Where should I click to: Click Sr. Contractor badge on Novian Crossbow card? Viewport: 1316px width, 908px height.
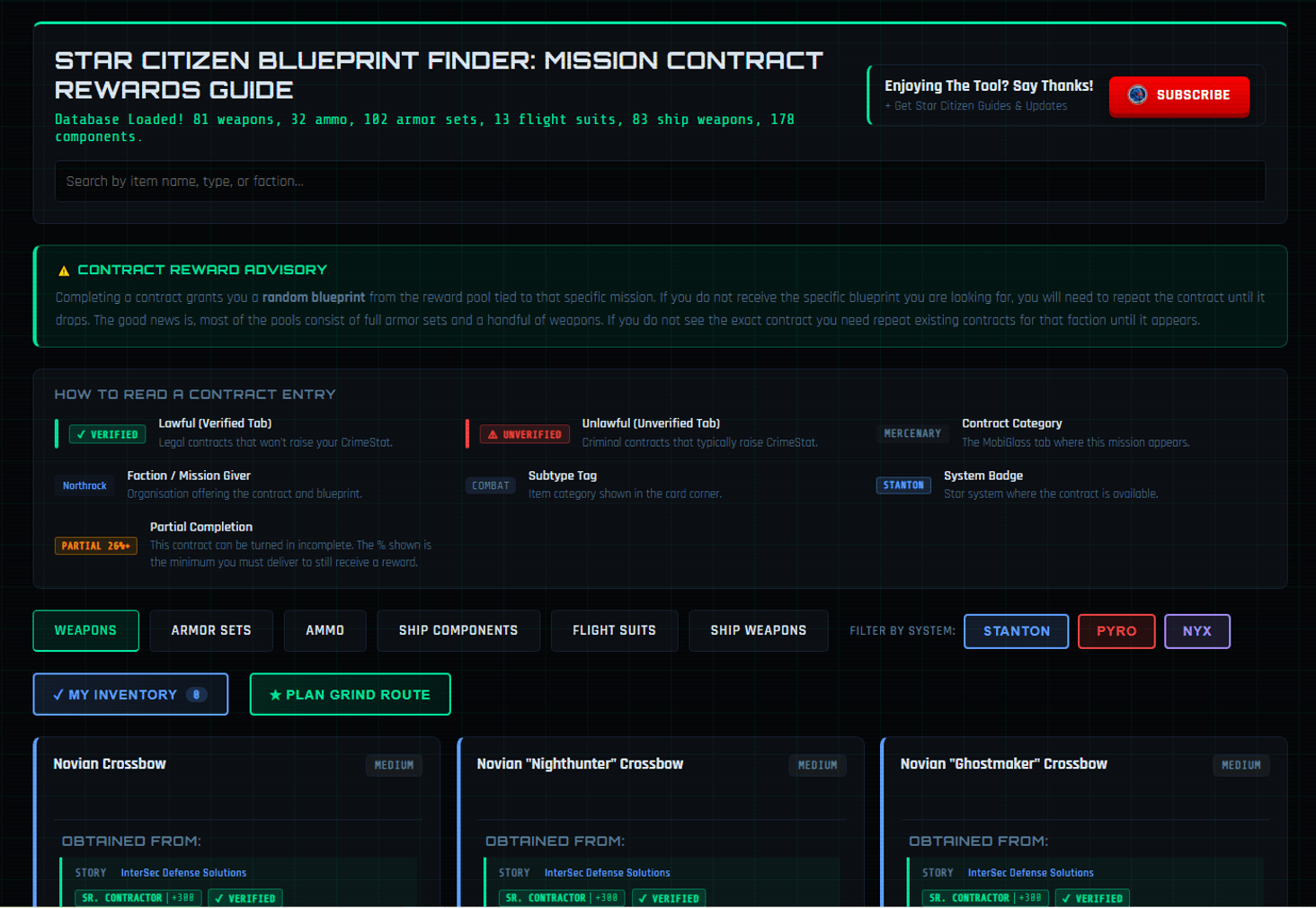click(138, 898)
